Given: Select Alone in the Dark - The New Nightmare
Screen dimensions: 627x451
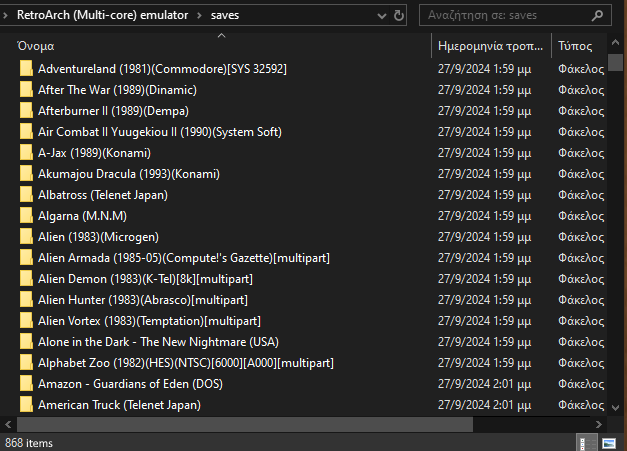Looking at the screenshot, I should (158, 341).
